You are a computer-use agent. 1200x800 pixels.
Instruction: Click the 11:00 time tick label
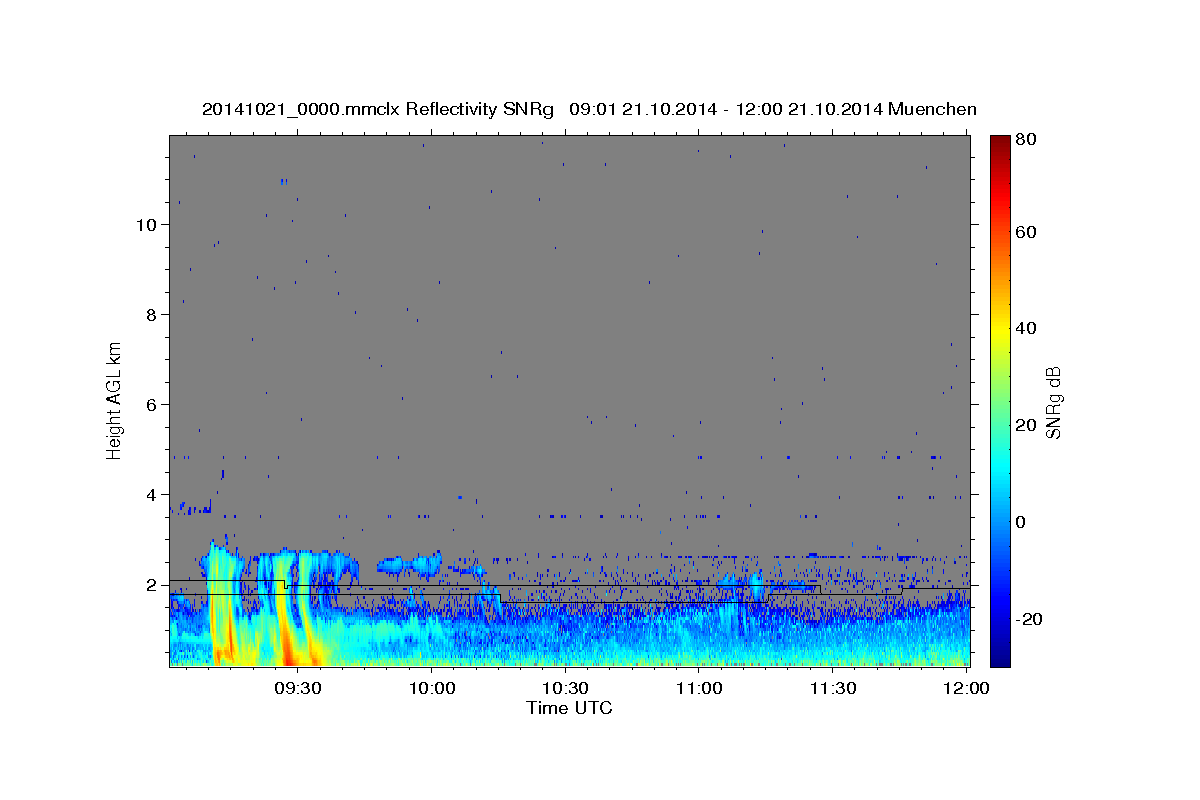click(x=699, y=689)
